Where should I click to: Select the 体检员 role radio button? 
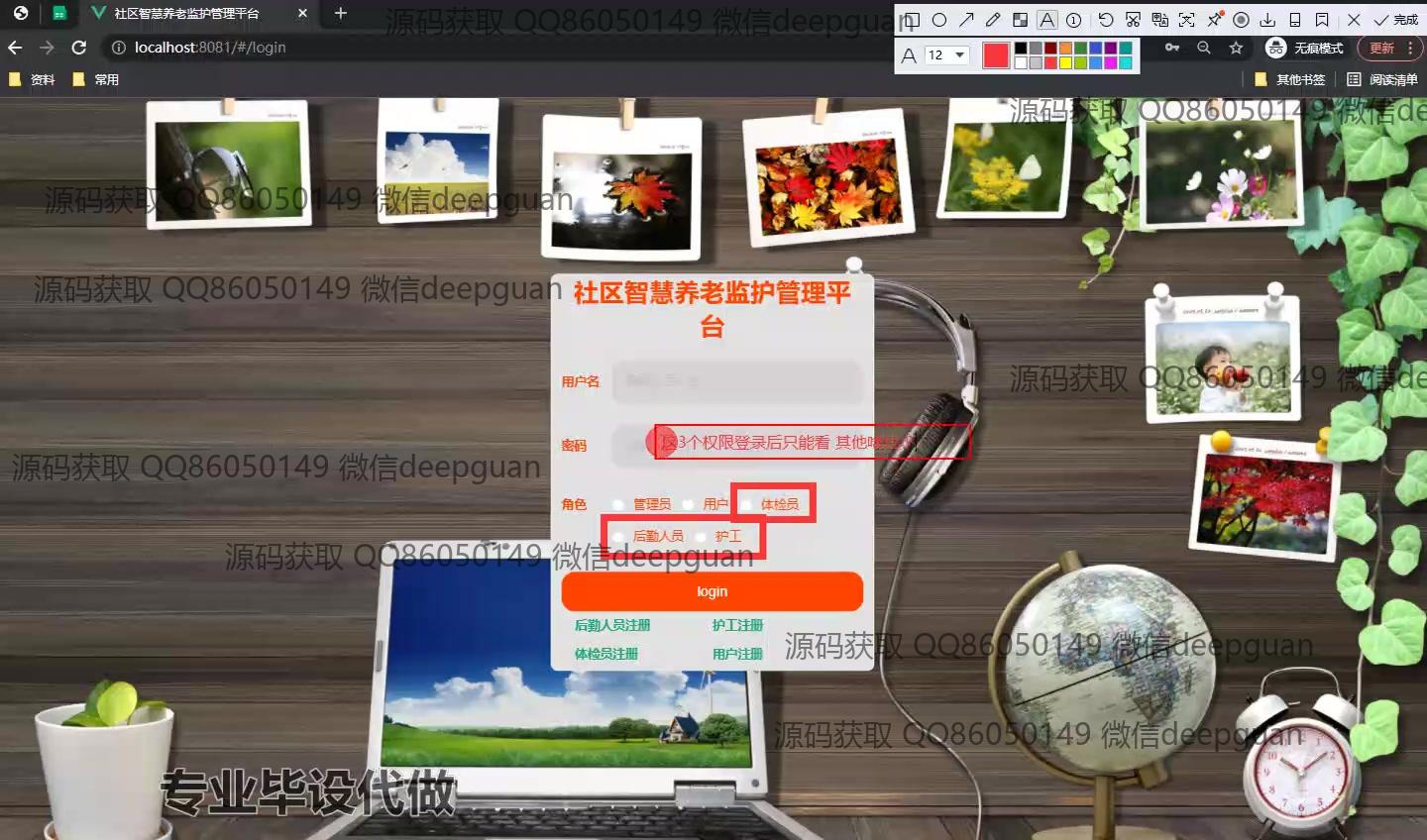(x=746, y=505)
